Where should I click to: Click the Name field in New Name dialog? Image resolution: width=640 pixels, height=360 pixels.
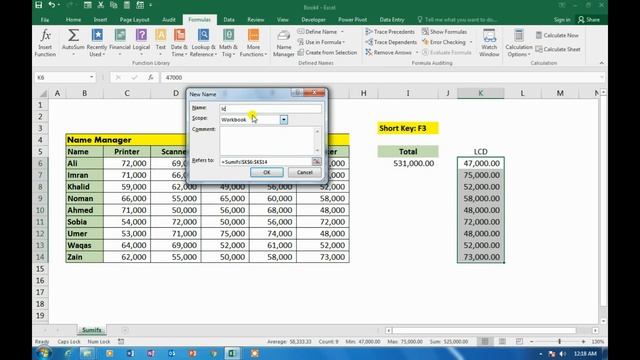click(270, 109)
